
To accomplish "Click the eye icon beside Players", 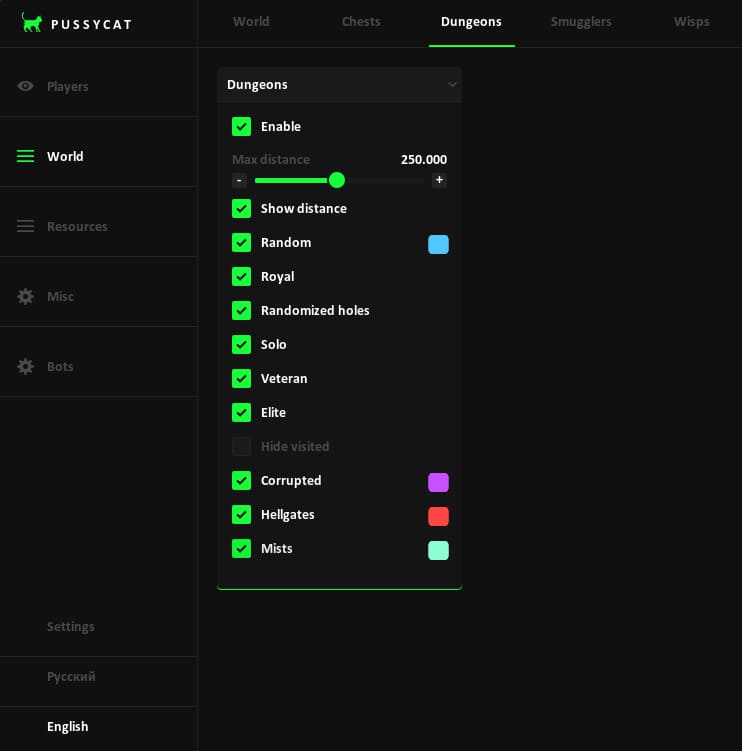I will [25, 86].
